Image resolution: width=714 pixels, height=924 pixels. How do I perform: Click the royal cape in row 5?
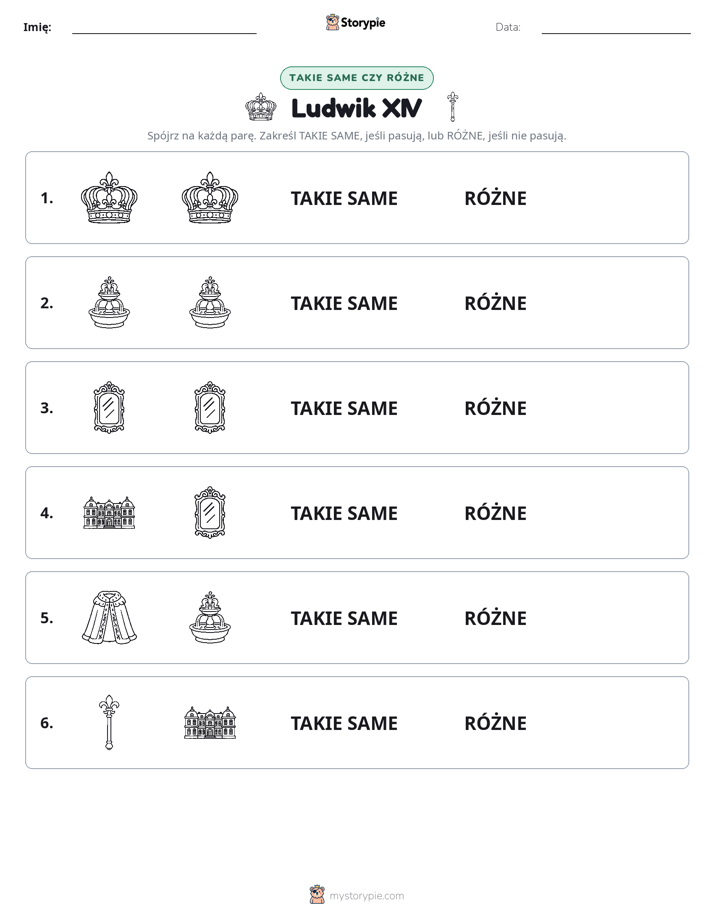tap(109, 618)
